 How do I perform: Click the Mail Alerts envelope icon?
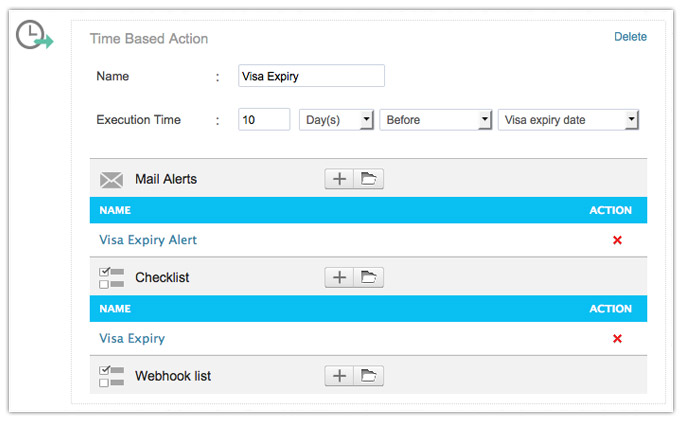(112, 180)
